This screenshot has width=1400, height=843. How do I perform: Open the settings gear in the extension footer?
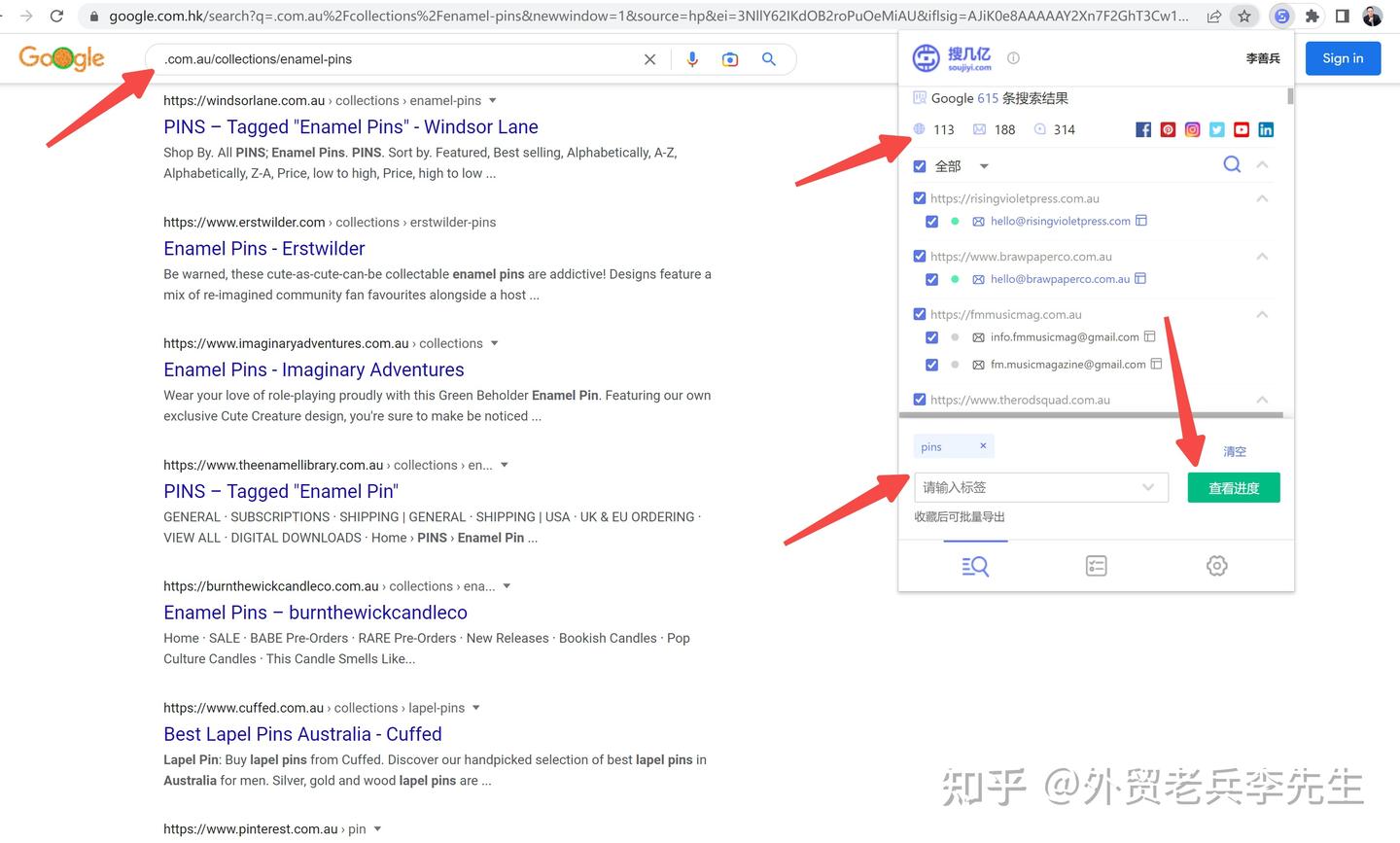(x=1216, y=565)
